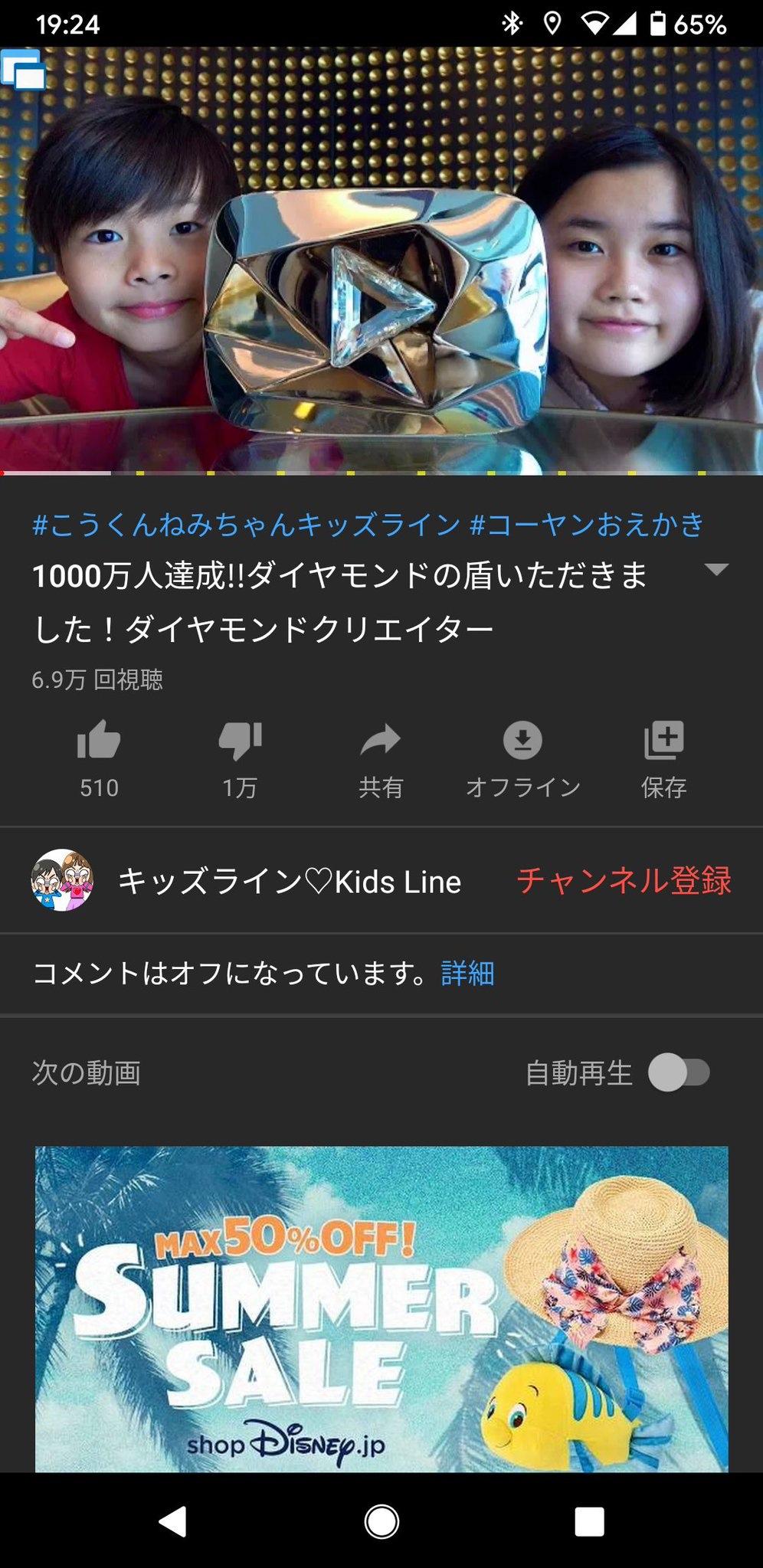Open the 共有 share arrow icon

click(x=381, y=740)
